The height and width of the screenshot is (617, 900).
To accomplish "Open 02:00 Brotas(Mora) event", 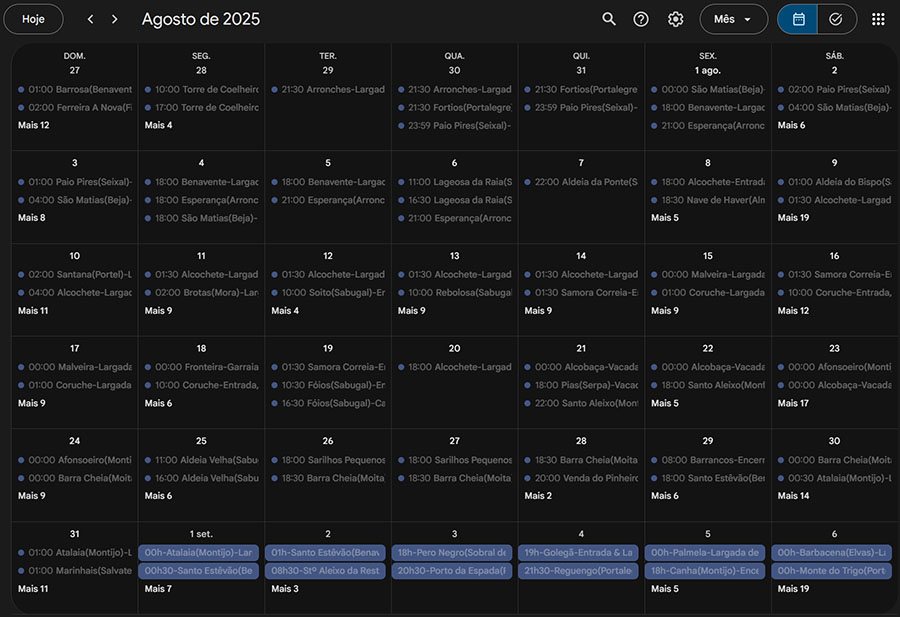I will [x=201, y=292].
